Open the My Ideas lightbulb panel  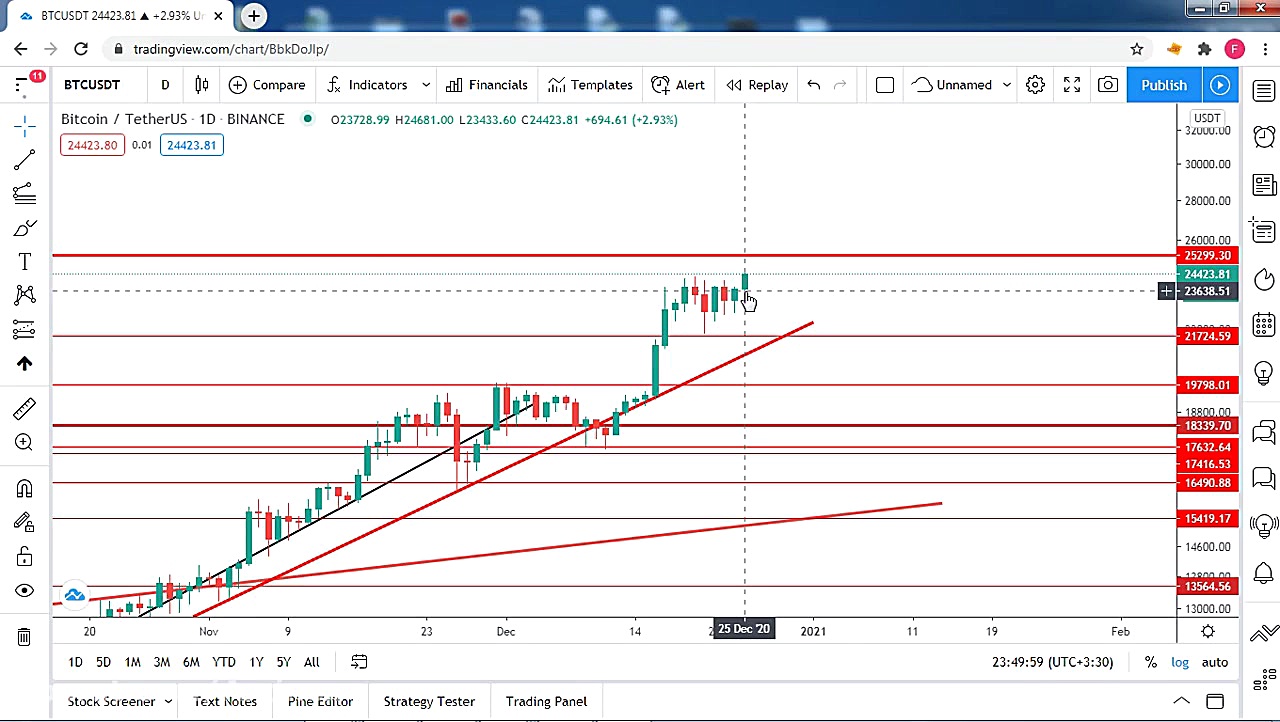1264,375
